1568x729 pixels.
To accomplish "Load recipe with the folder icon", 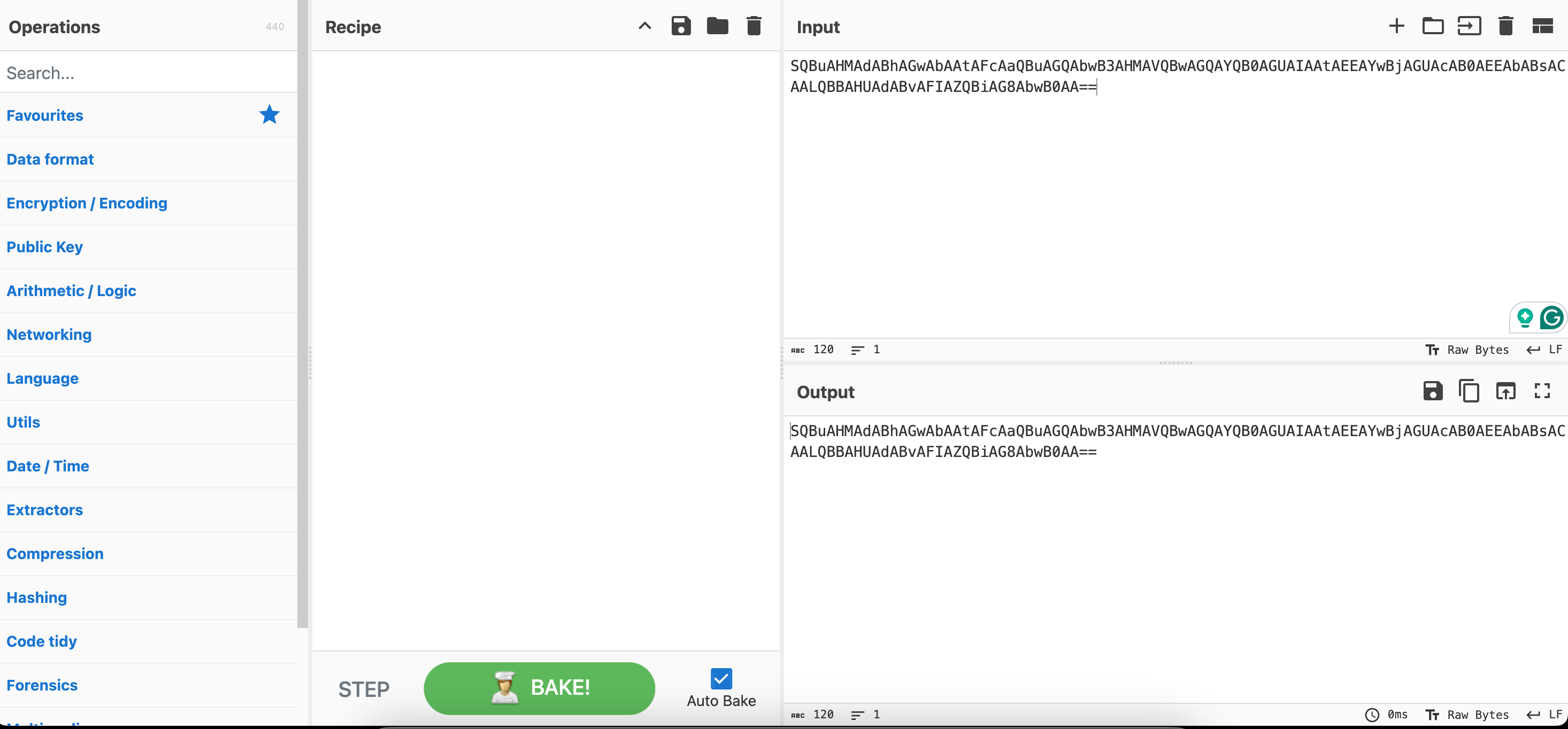I will 717,26.
